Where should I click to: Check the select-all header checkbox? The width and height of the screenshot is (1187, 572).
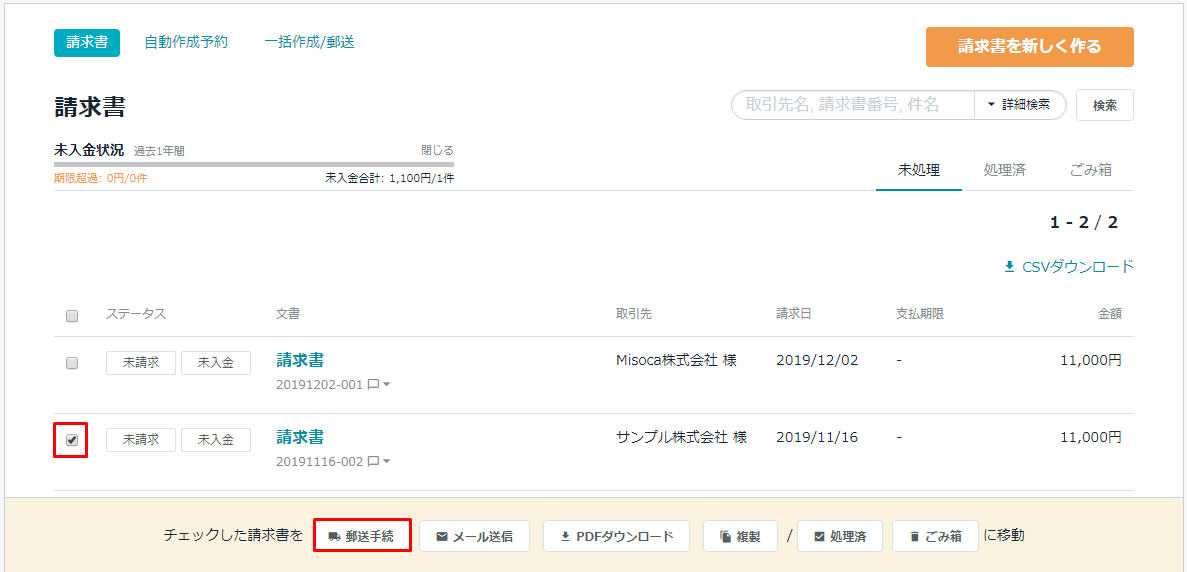(73, 316)
